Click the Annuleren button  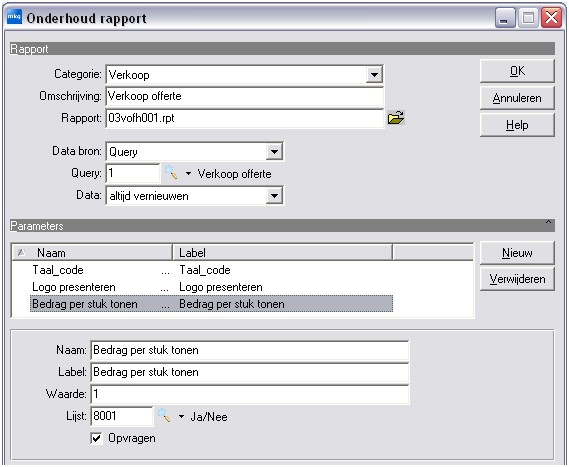click(517, 98)
